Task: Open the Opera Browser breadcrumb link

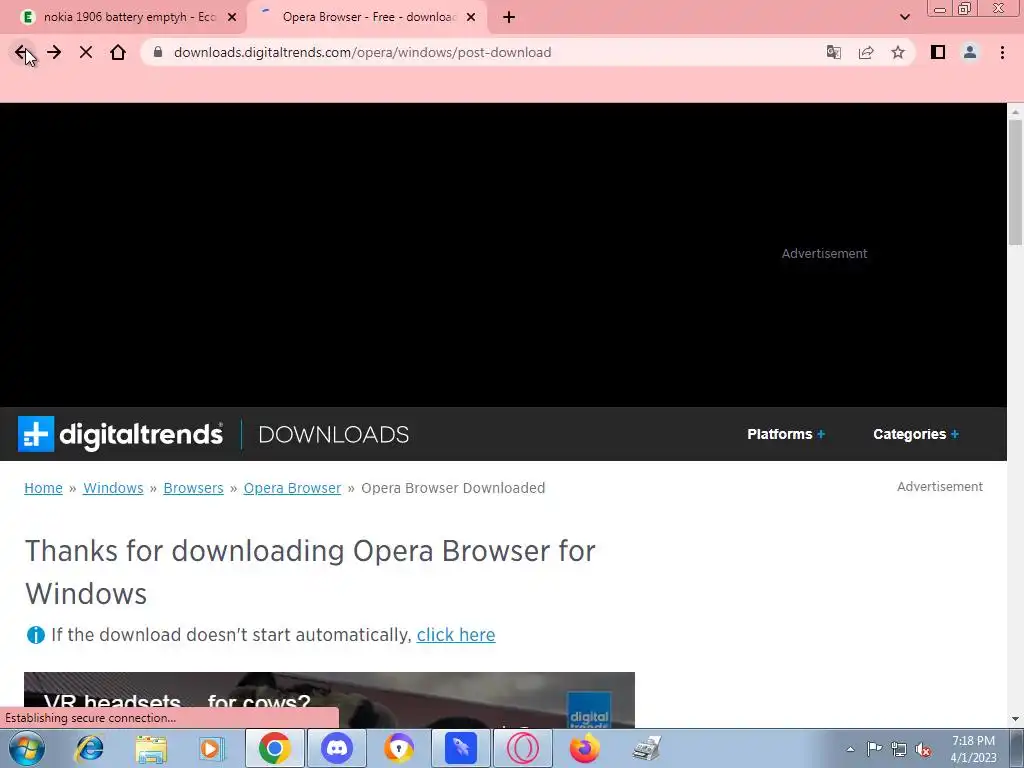Action: click(292, 488)
